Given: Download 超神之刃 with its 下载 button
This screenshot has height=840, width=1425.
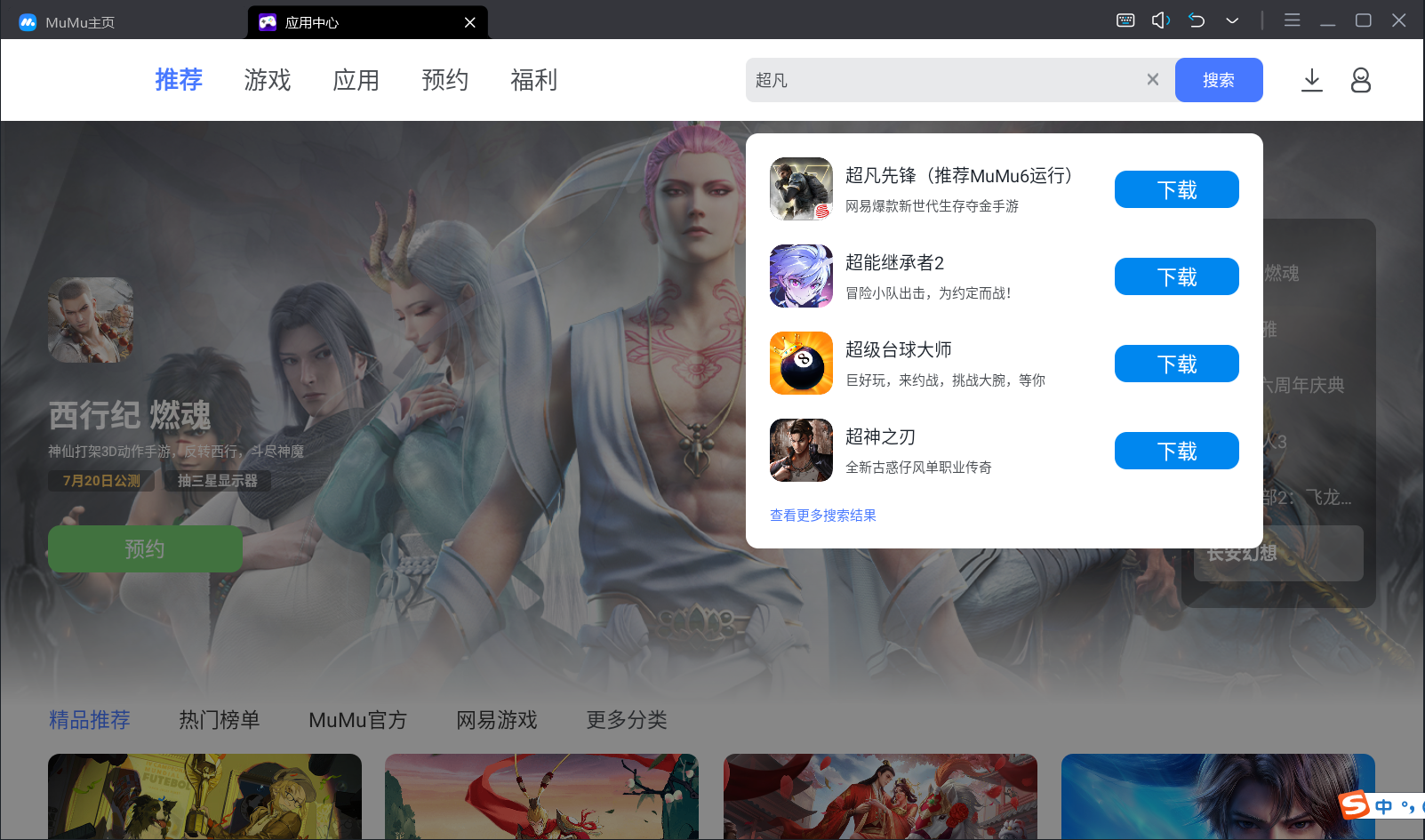Looking at the screenshot, I should click(1177, 451).
